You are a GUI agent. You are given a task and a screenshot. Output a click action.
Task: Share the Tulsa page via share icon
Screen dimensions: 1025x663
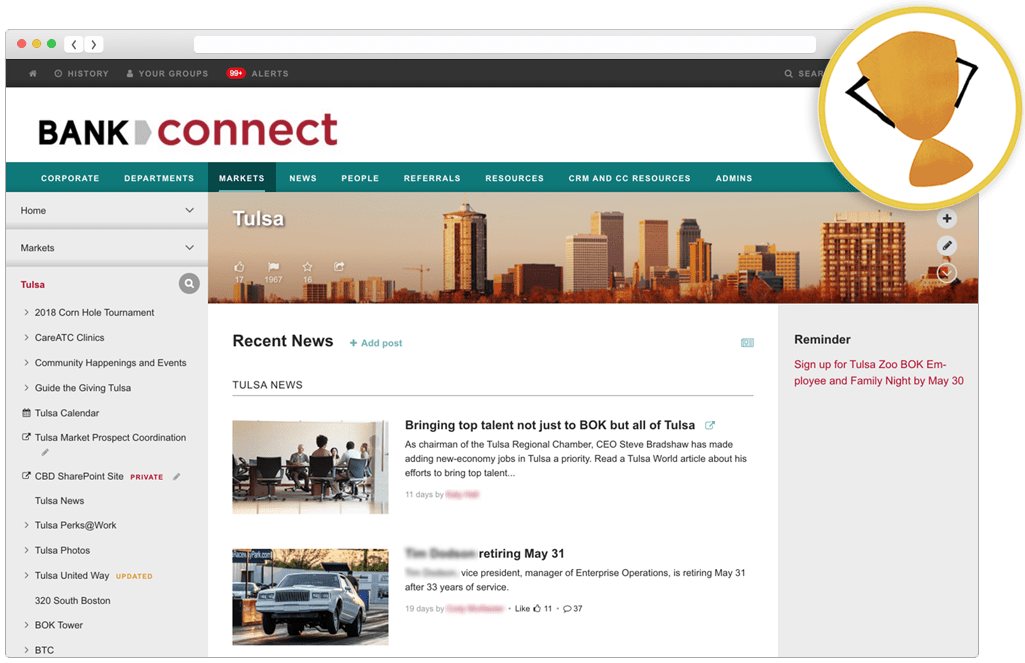coord(339,267)
